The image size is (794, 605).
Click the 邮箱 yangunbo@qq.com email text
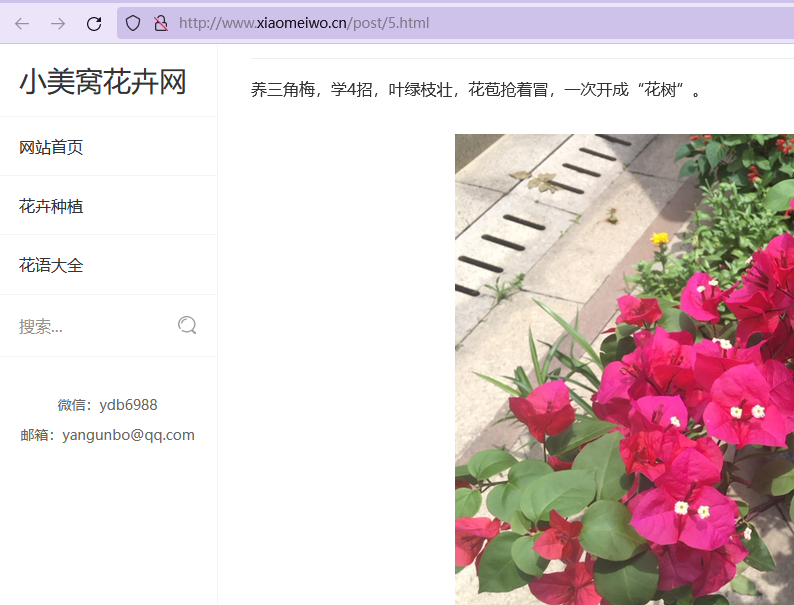tap(107, 435)
